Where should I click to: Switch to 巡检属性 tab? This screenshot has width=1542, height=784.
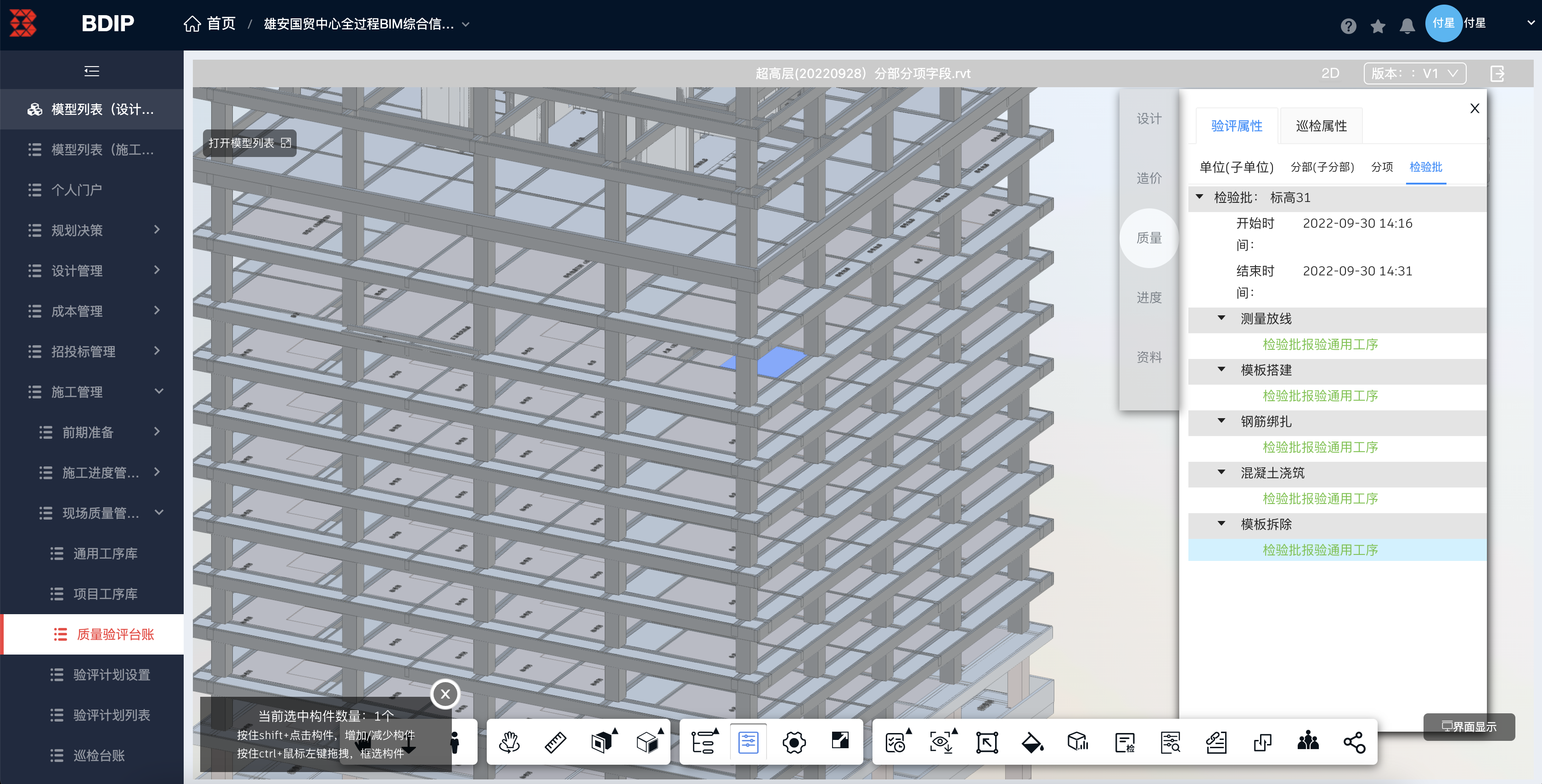pos(1321,126)
